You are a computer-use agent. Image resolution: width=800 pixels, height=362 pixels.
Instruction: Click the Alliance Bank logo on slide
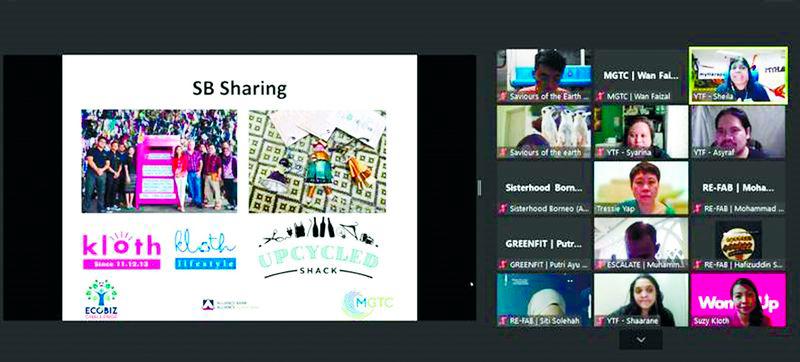coord(230,305)
